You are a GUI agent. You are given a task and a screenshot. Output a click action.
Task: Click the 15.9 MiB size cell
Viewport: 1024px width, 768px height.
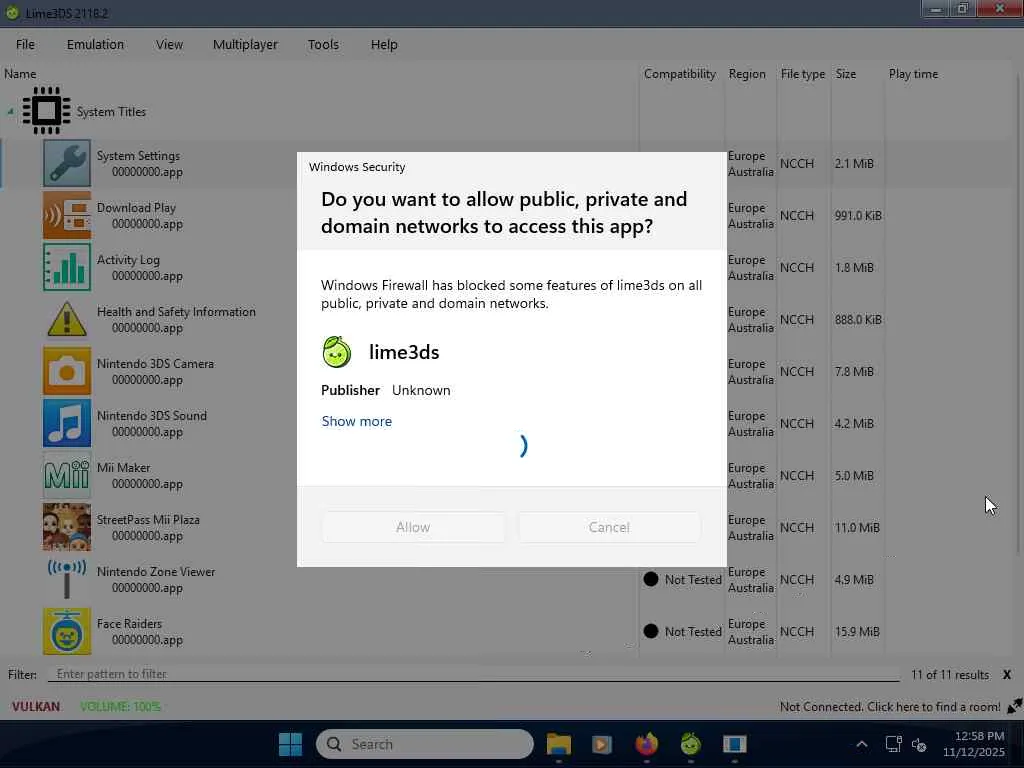tap(857, 632)
